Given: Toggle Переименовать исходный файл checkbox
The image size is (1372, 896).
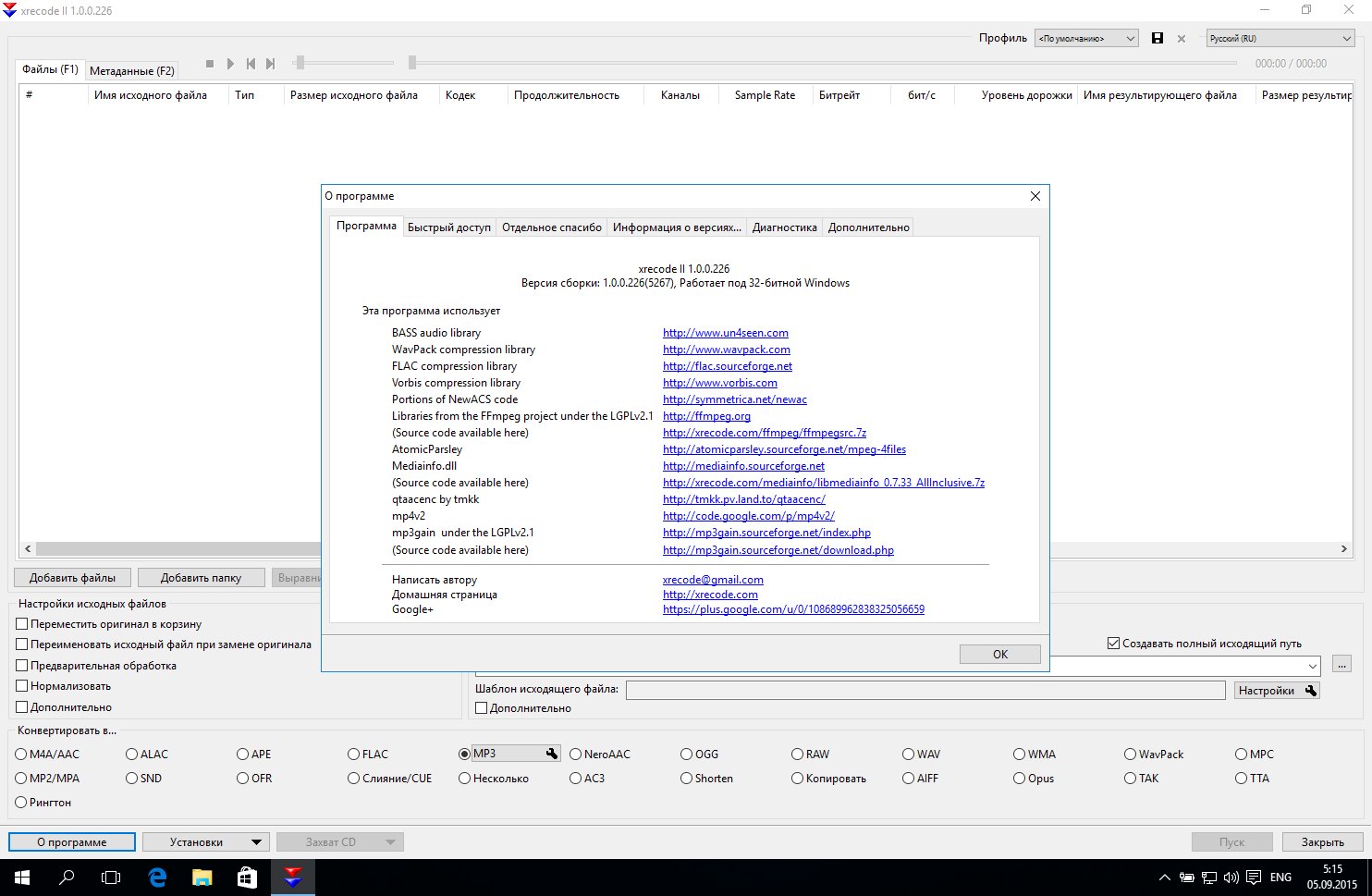Looking at the screenshot, I should pyautogui.click(x=22, y=644).
